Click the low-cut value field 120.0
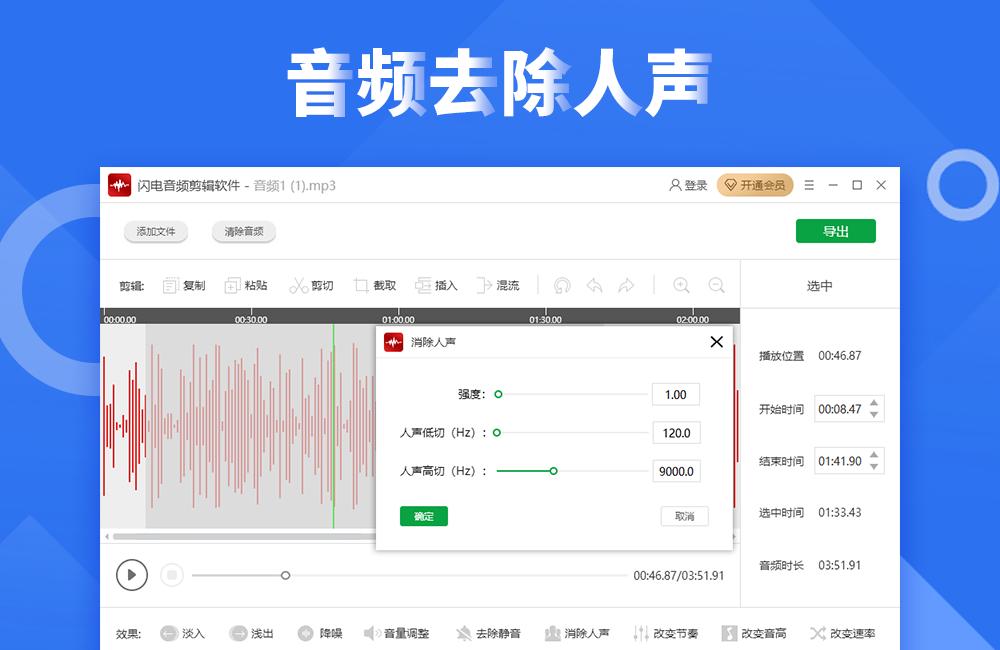 677,432
